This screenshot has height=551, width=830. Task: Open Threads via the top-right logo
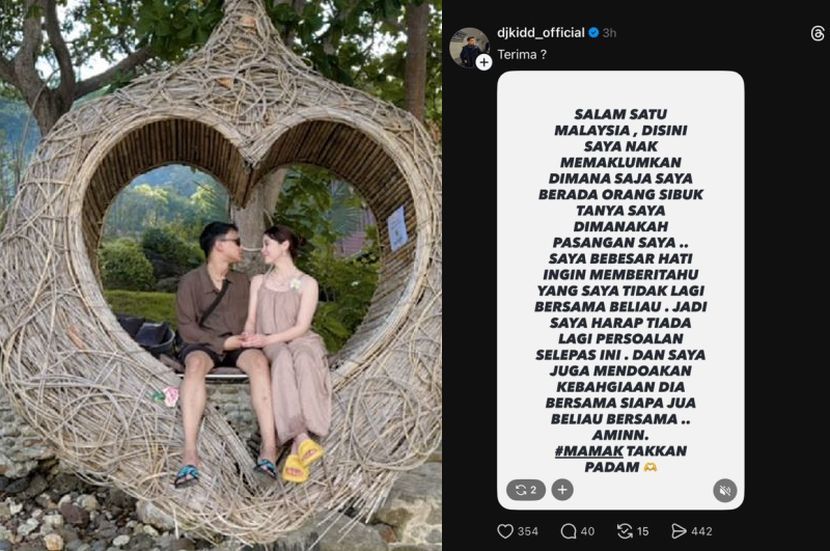click(x=817, y=34)
